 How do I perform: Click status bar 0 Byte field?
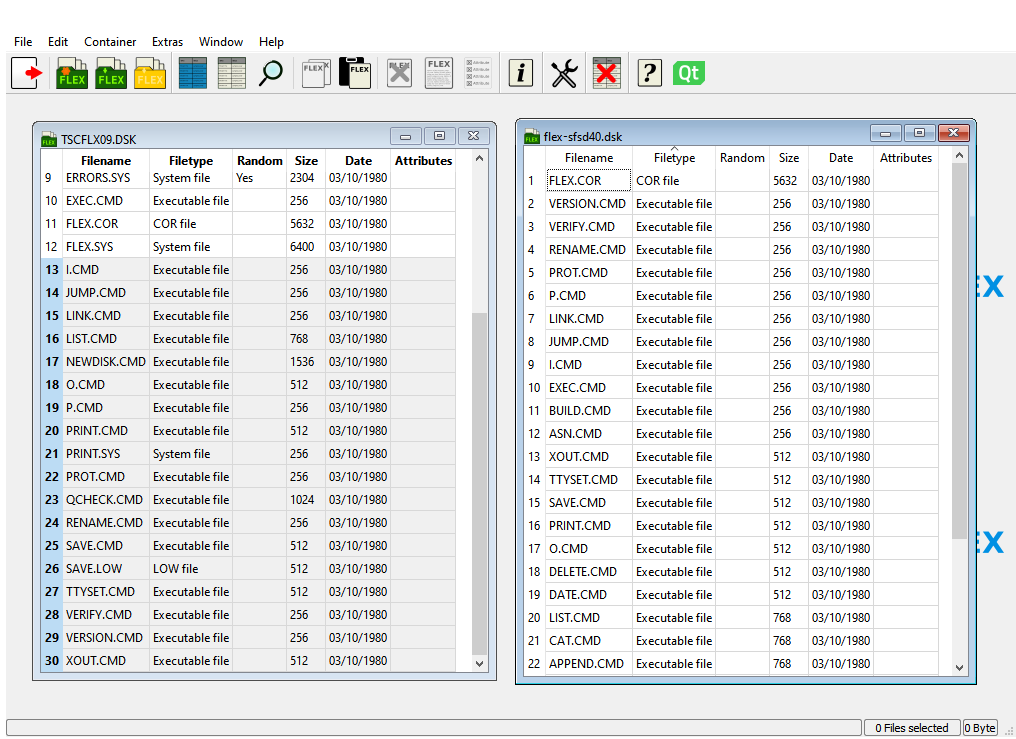click(x=980, y=727)
